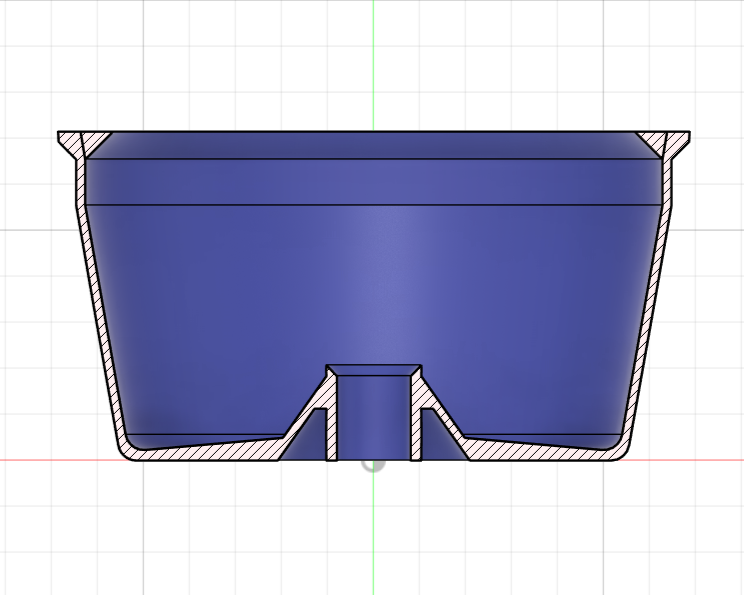Viewport: 744px width, 595px height.
Task: Select the chamfered top face of center hub
Action: point(374,370)
